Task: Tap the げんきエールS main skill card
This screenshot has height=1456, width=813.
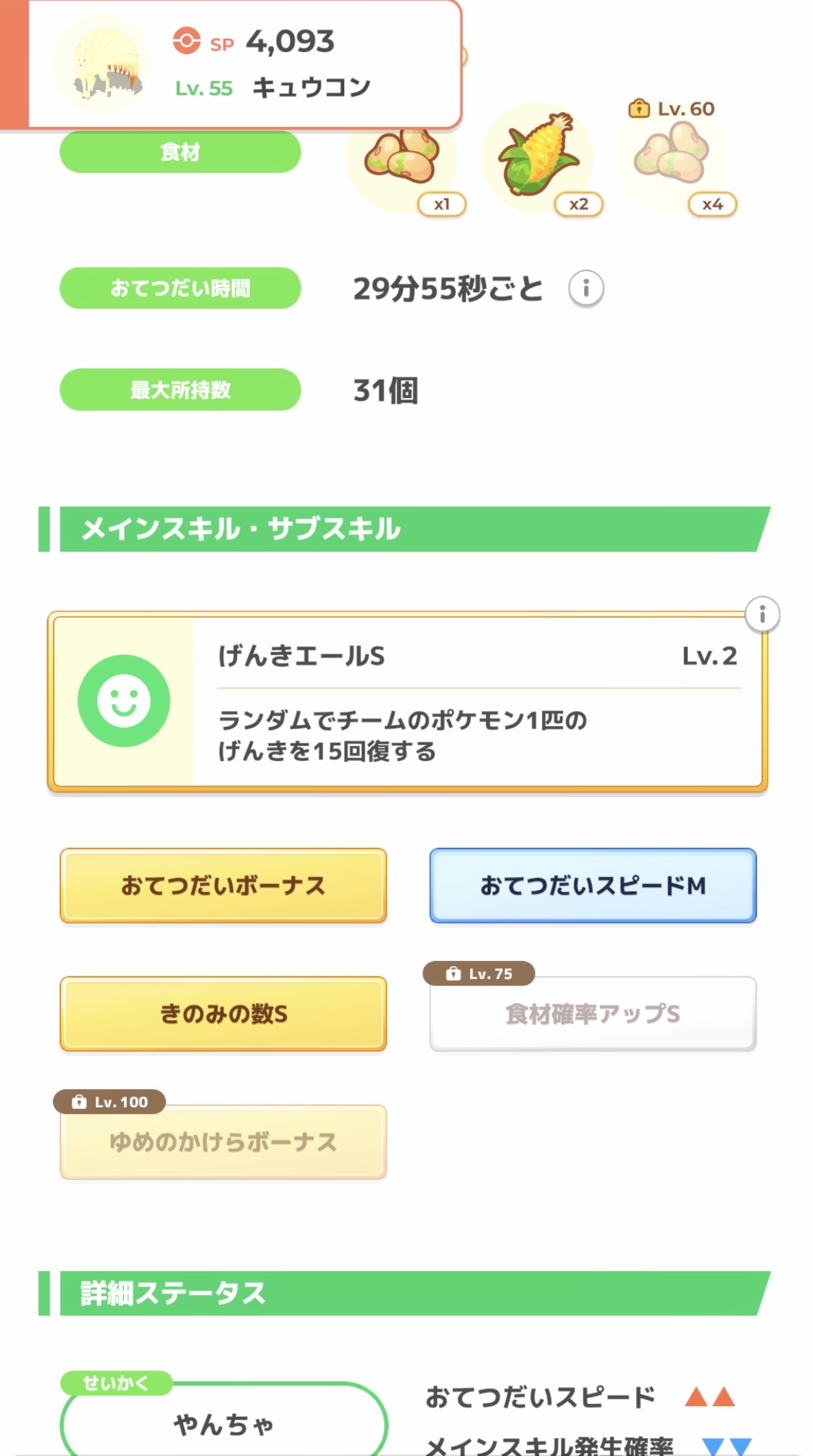Action: (x=478, y=702)
